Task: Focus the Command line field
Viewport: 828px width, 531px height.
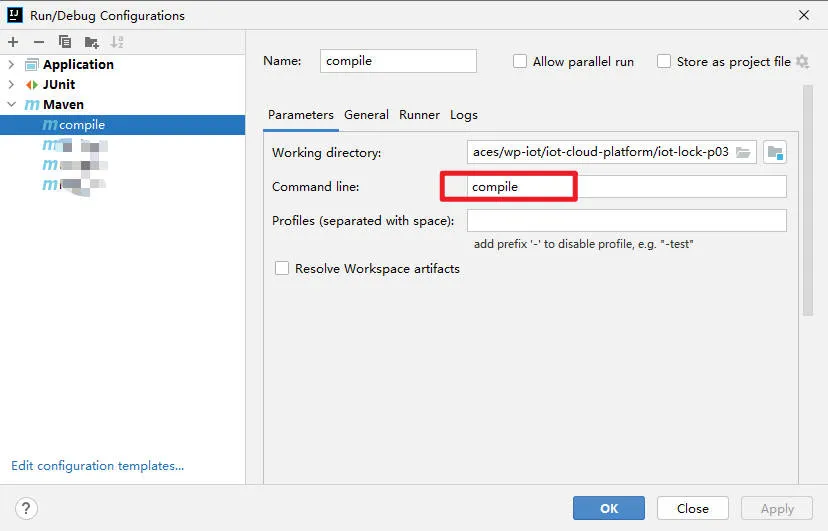Action: (627, 187)
